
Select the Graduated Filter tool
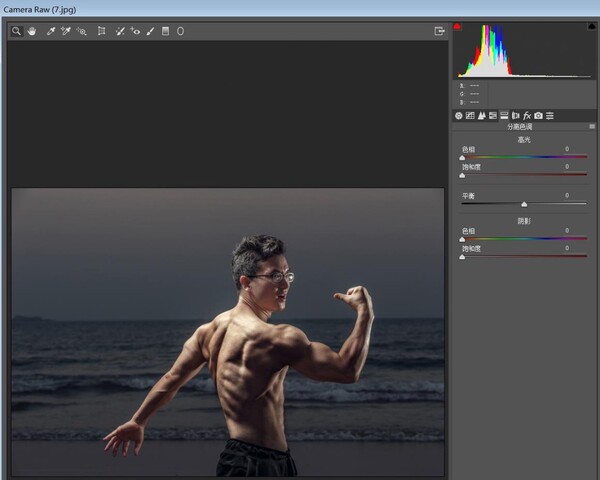165,31
